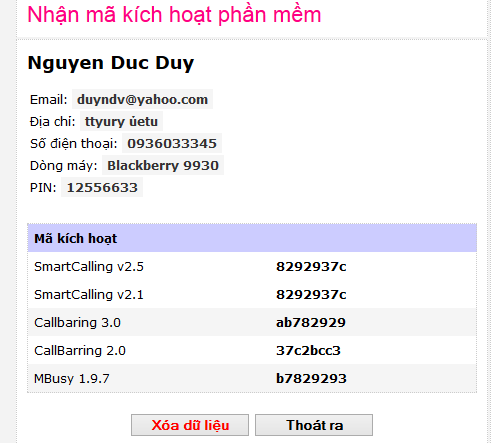Click the Nguyen Duc Duy name heading
The height and width of the screenshot is (443, 493).
pyautogui.click(x=111, y=63)
